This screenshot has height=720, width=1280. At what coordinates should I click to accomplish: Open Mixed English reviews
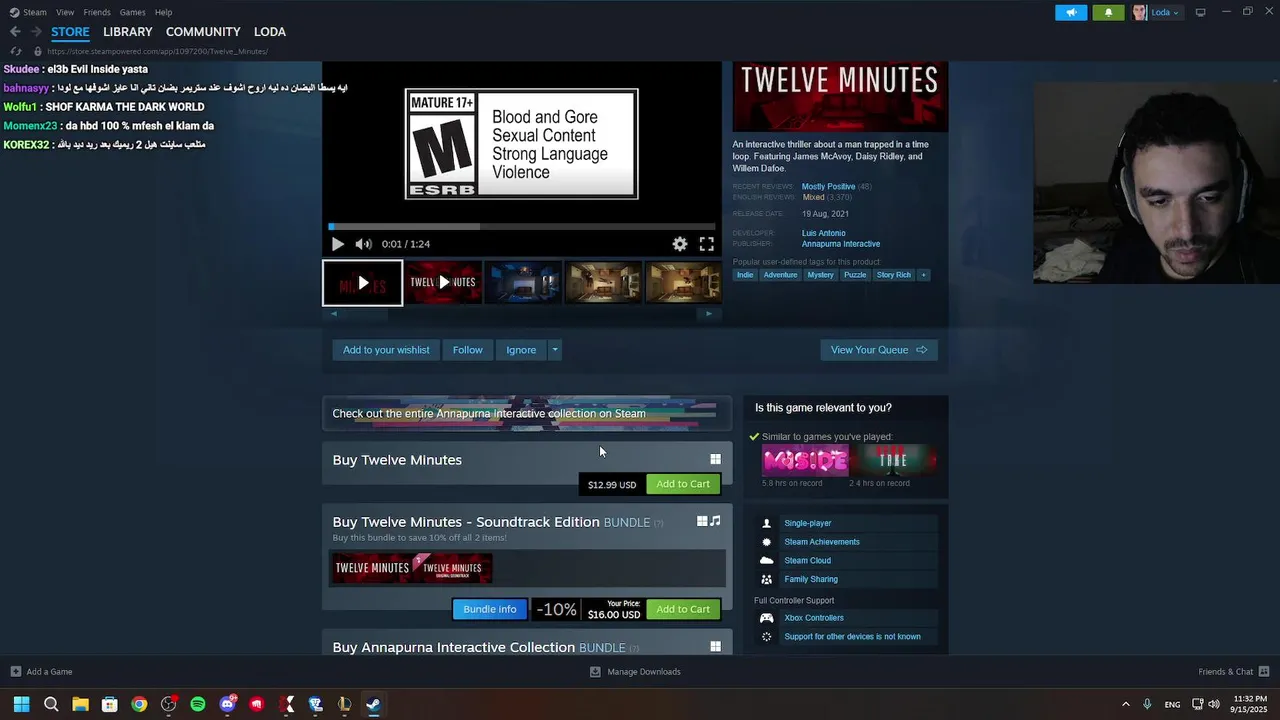[813, 198]
